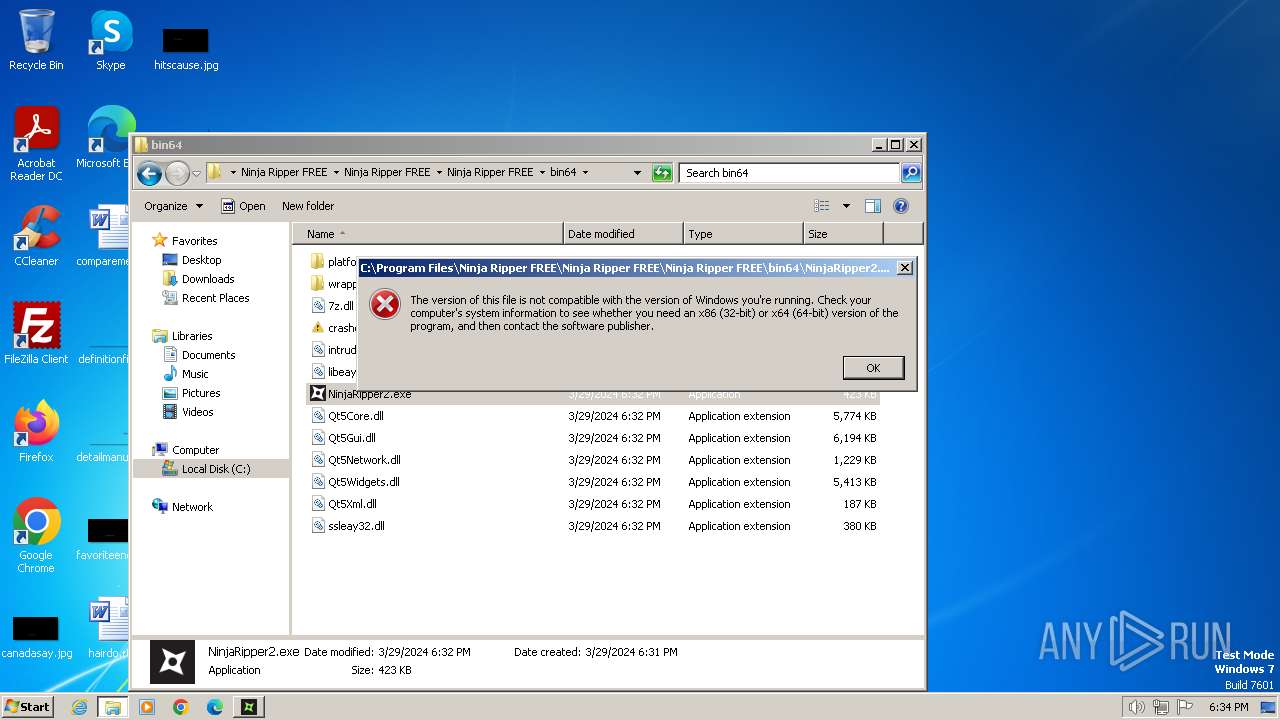Open Internet Explorer from taskbar
This screenshot has width=1280, height=720.
pyautogui.click(x=79, y=707)
